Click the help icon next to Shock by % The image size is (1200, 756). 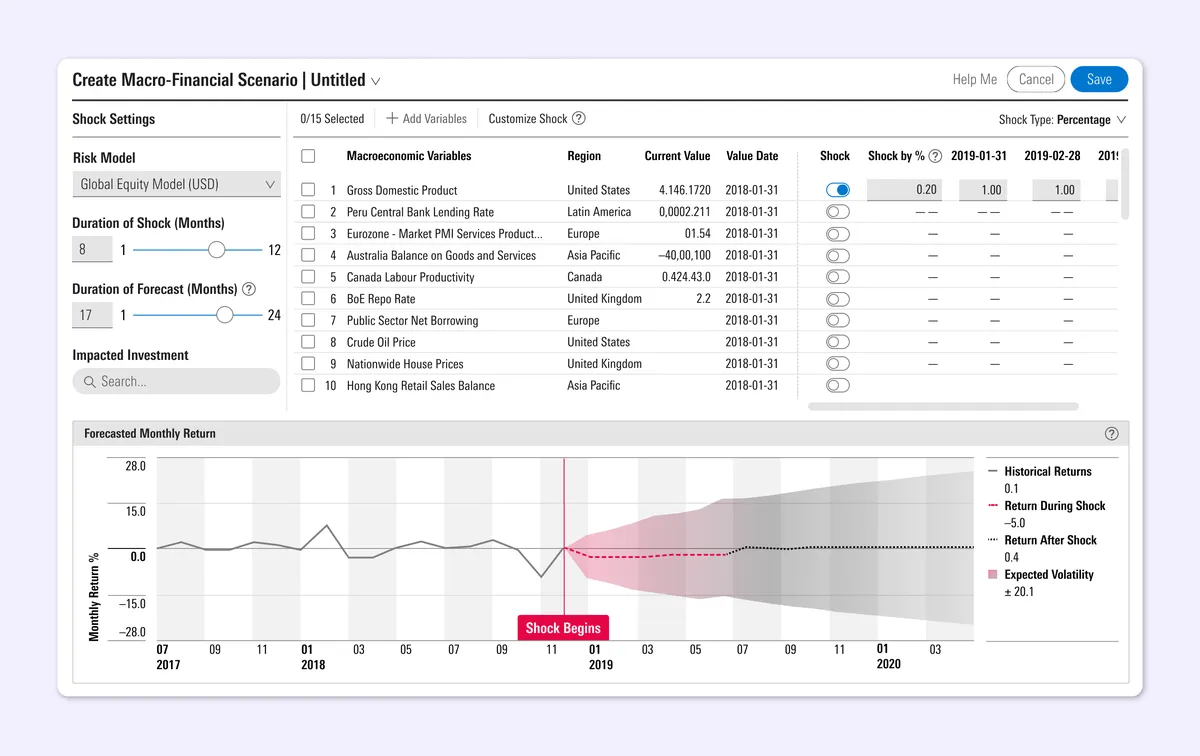(935, 156)
